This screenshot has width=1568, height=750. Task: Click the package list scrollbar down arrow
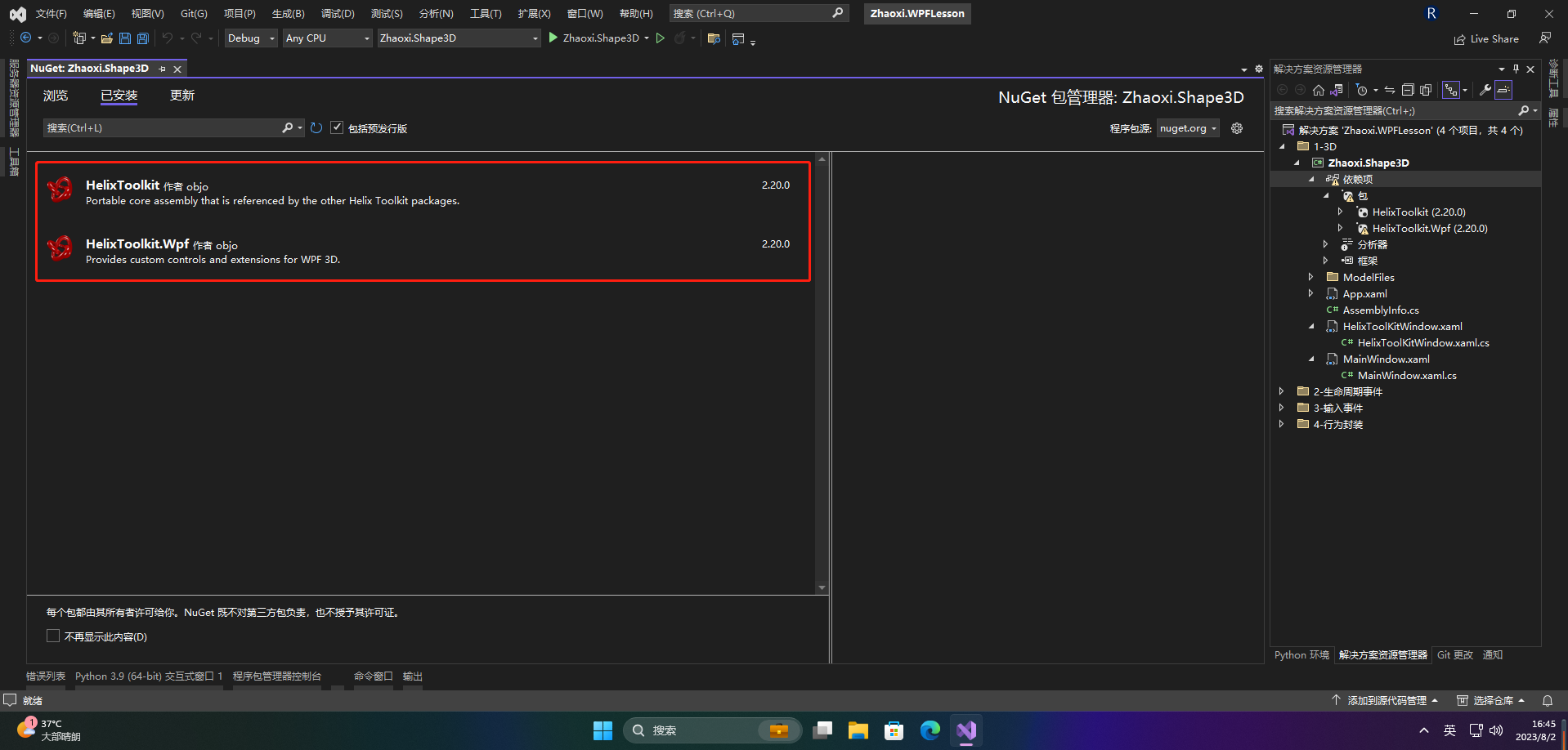point(822,588)
